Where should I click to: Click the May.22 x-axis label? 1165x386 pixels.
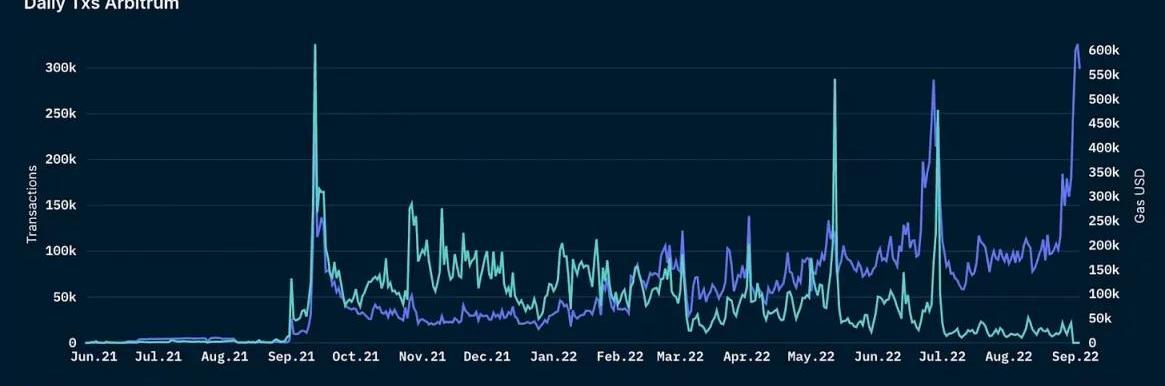[811, 357]
